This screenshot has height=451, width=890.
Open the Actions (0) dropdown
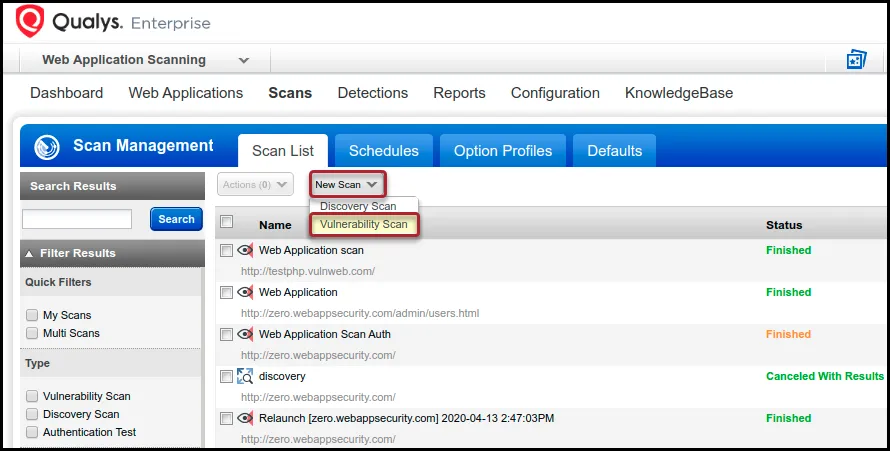point(255,184)
